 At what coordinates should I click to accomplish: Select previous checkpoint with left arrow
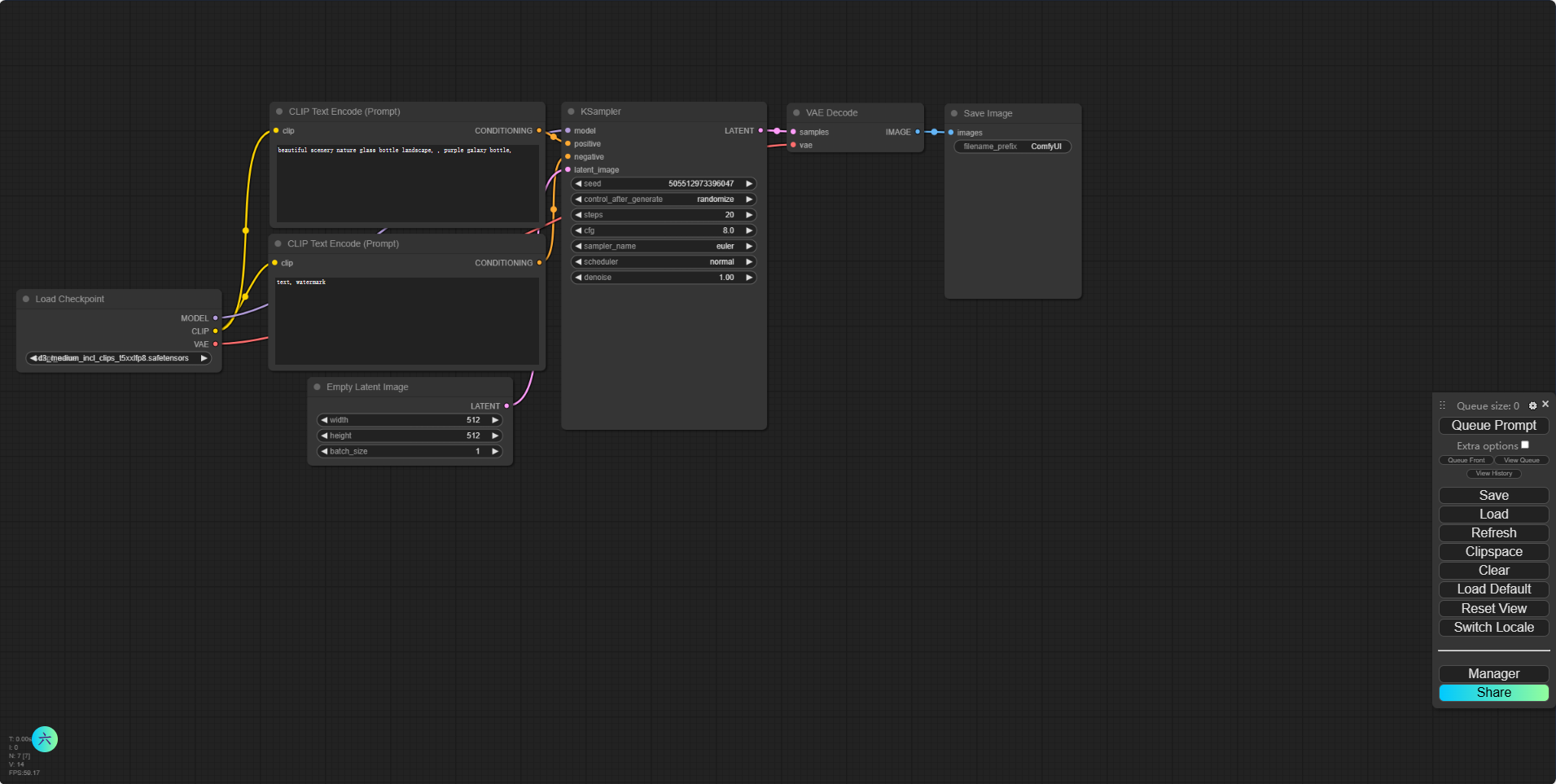tap(33, 358)
